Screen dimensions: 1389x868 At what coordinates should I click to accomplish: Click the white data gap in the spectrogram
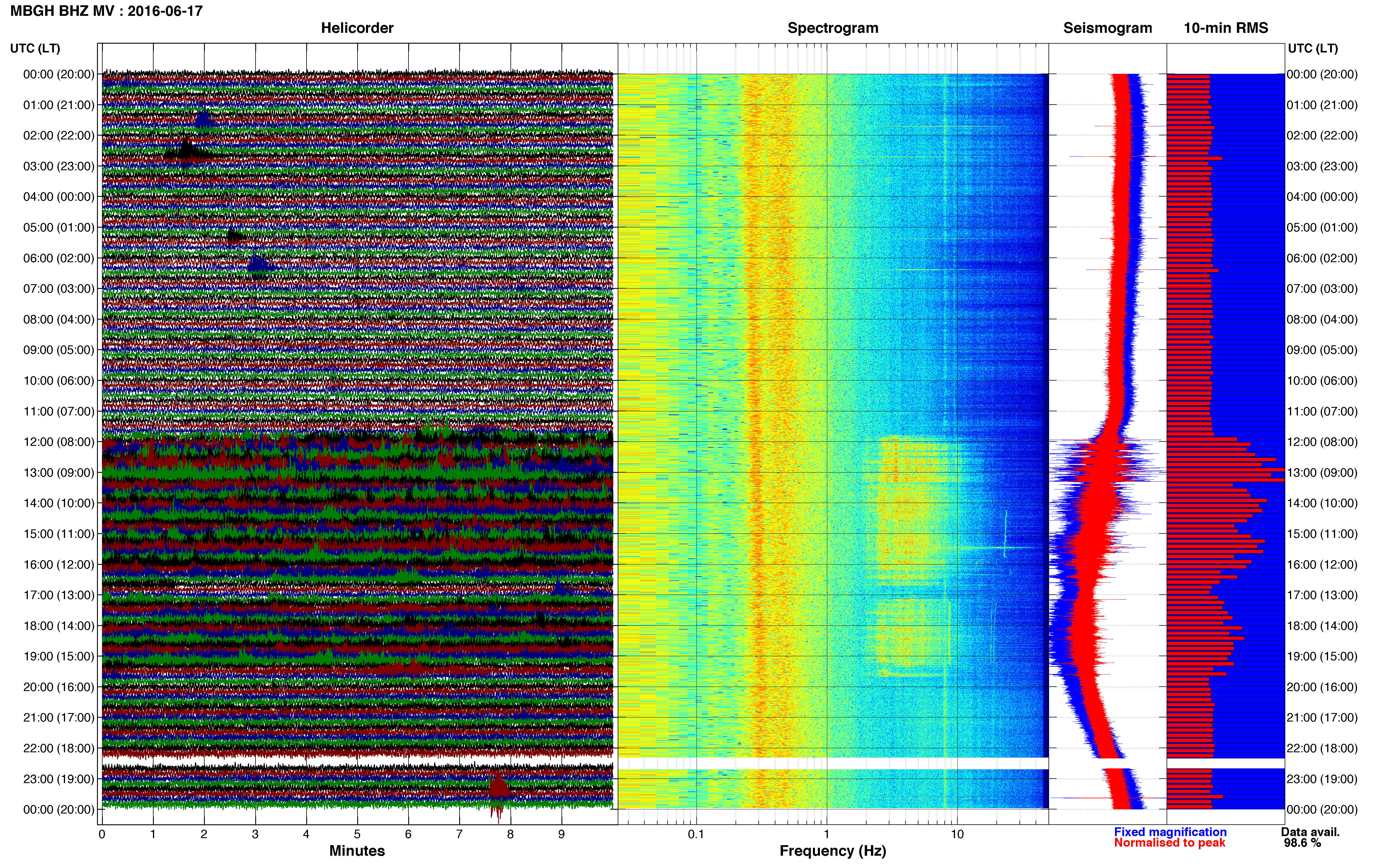click(x=833, y=763)
